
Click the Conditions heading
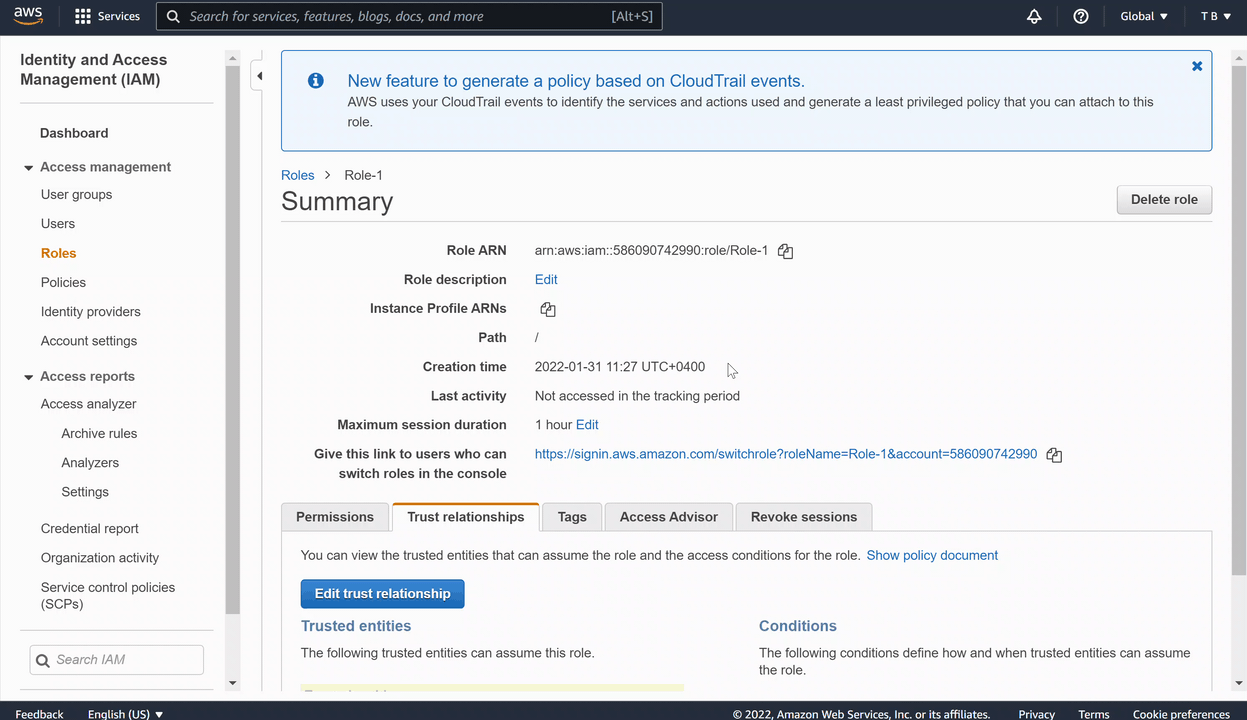pos(798,626)
